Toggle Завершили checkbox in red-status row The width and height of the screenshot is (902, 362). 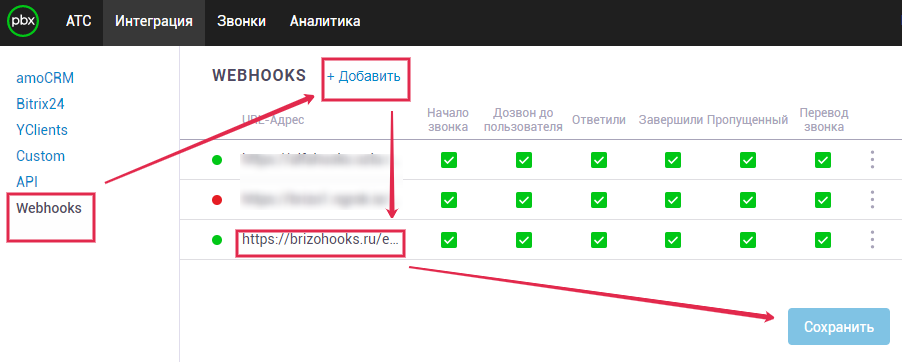click(x=673, y=200)
